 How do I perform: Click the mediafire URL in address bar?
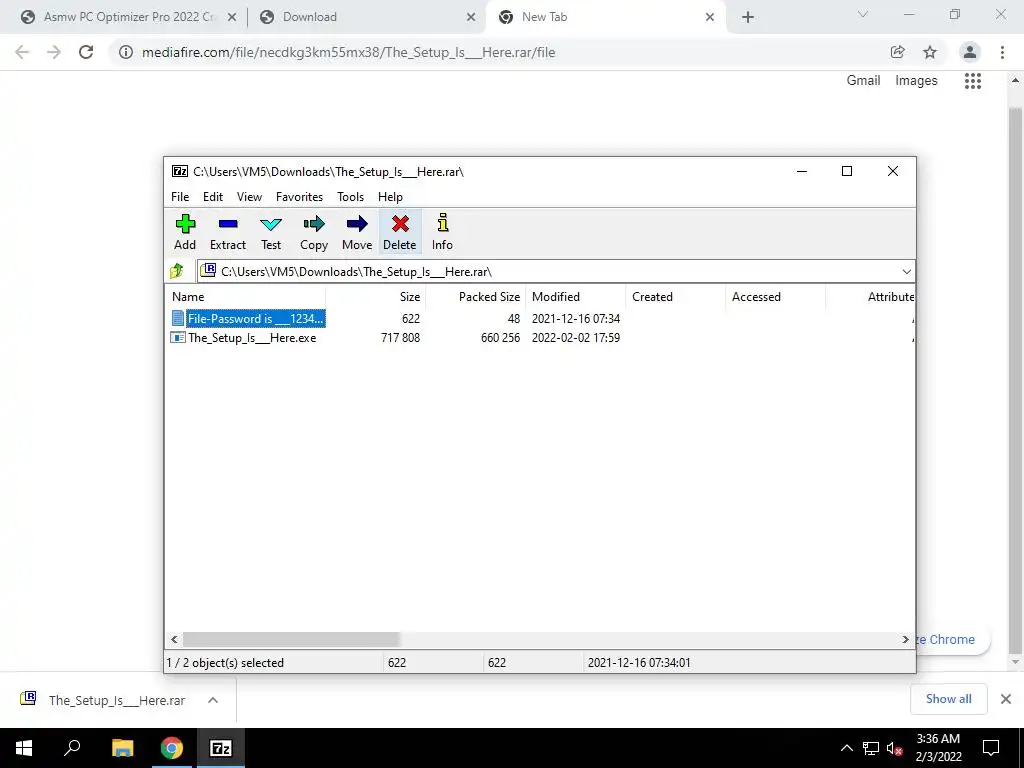(348, 52)
